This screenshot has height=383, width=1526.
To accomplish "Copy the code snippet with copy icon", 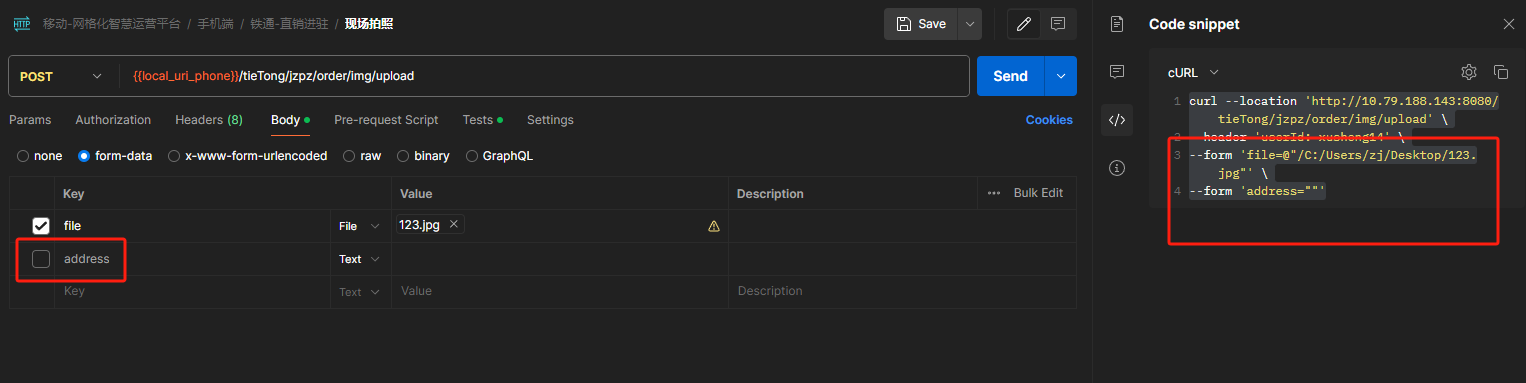I will point(1501,72).
